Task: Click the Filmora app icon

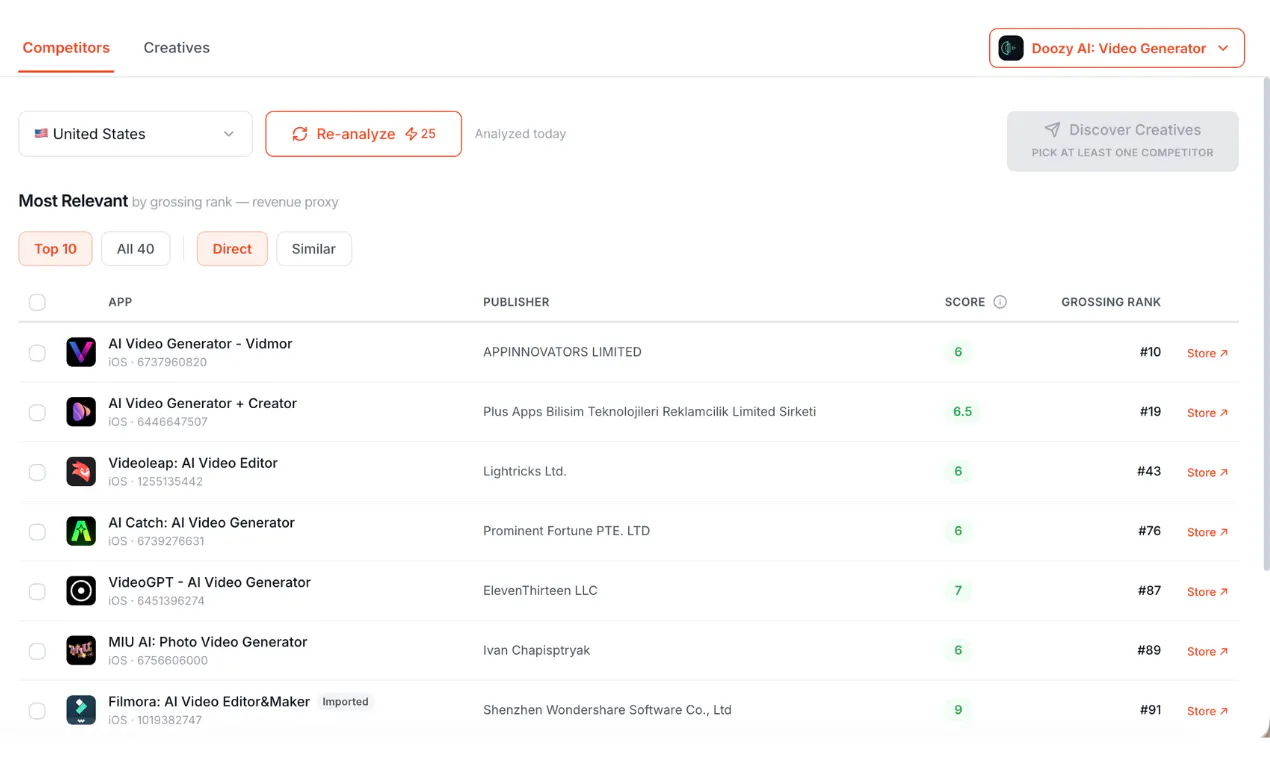Action: [x=81, y=710]
